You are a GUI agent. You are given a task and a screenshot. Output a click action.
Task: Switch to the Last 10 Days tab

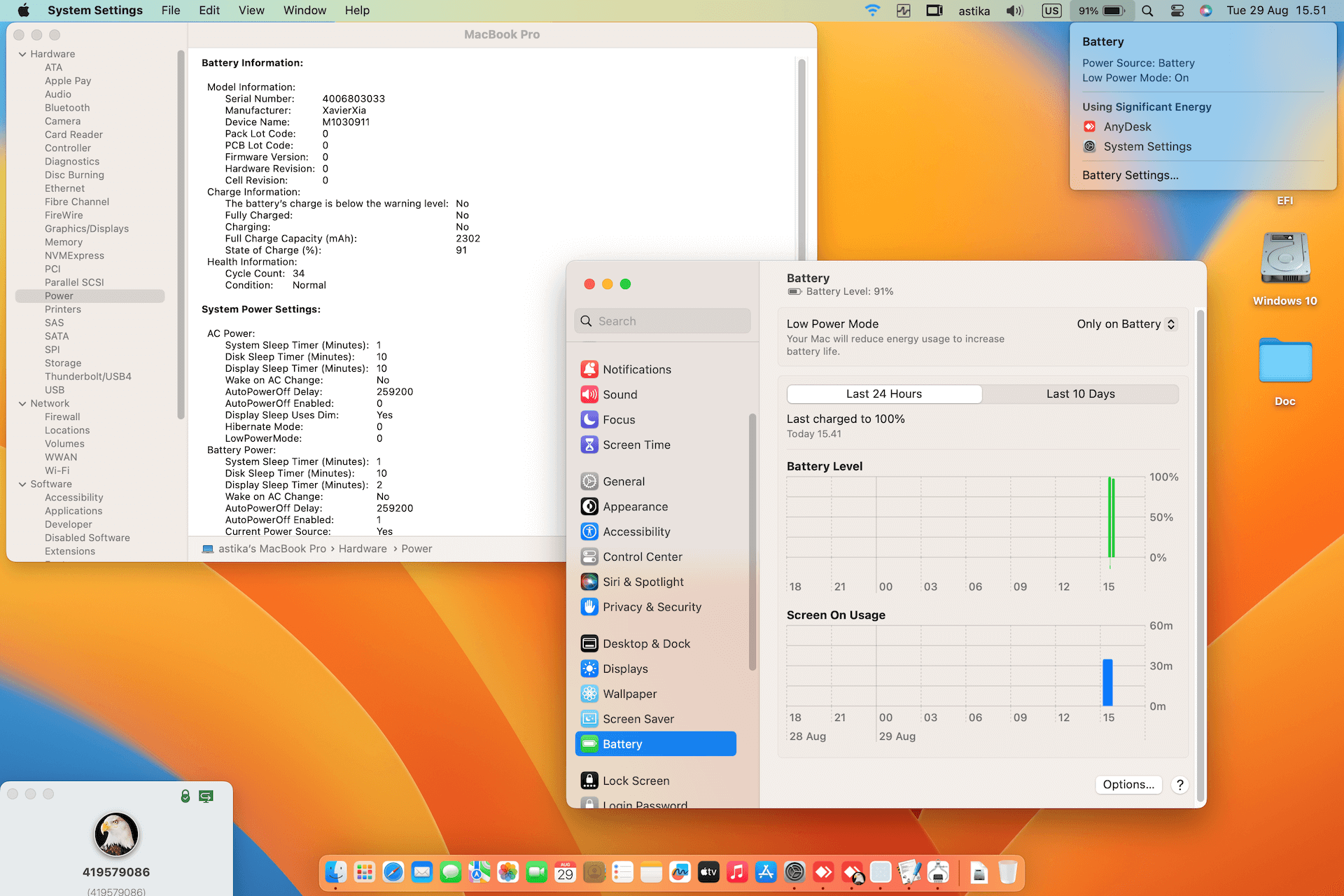(1080, 393)
